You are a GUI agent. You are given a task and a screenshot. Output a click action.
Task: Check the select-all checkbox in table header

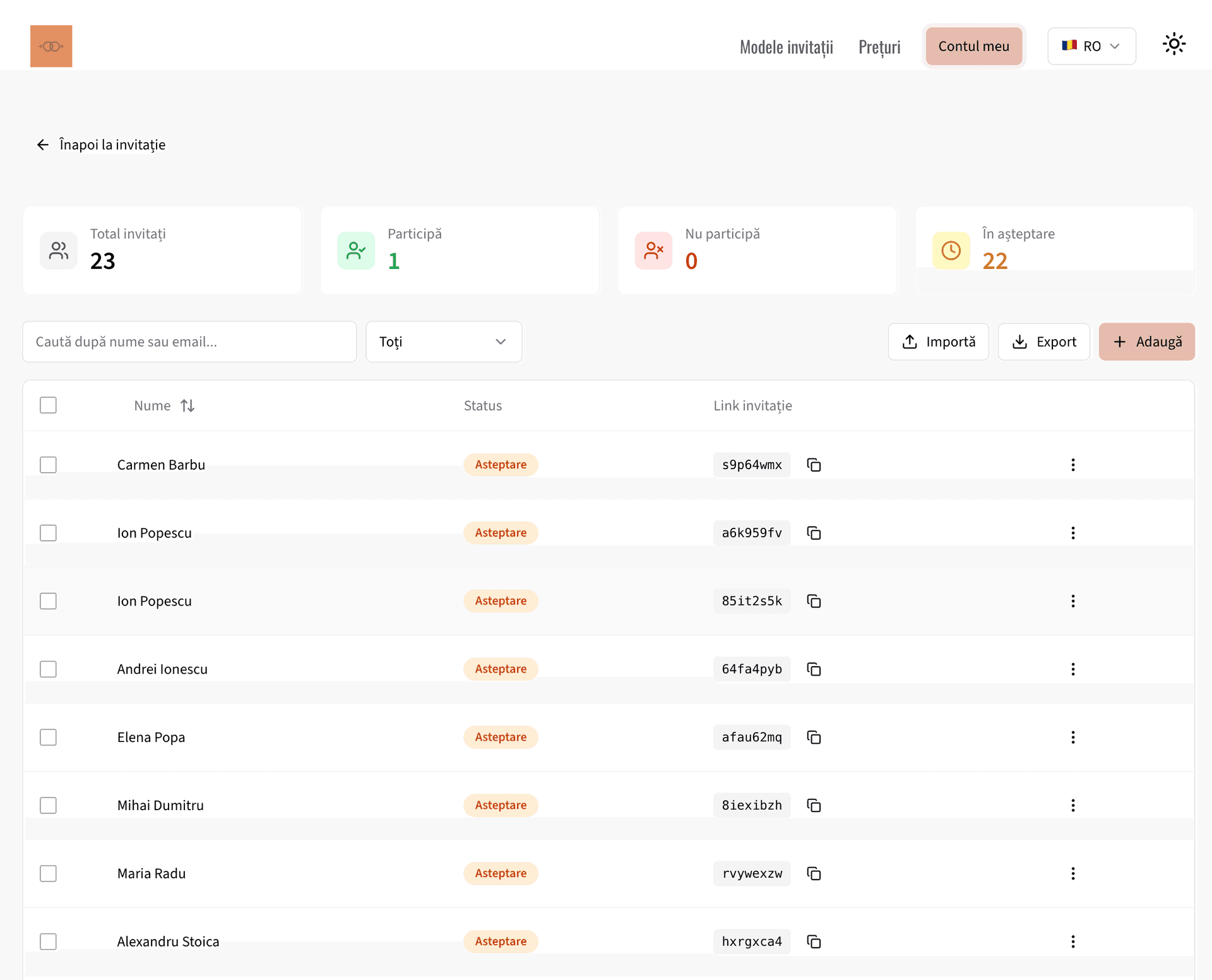48,405
